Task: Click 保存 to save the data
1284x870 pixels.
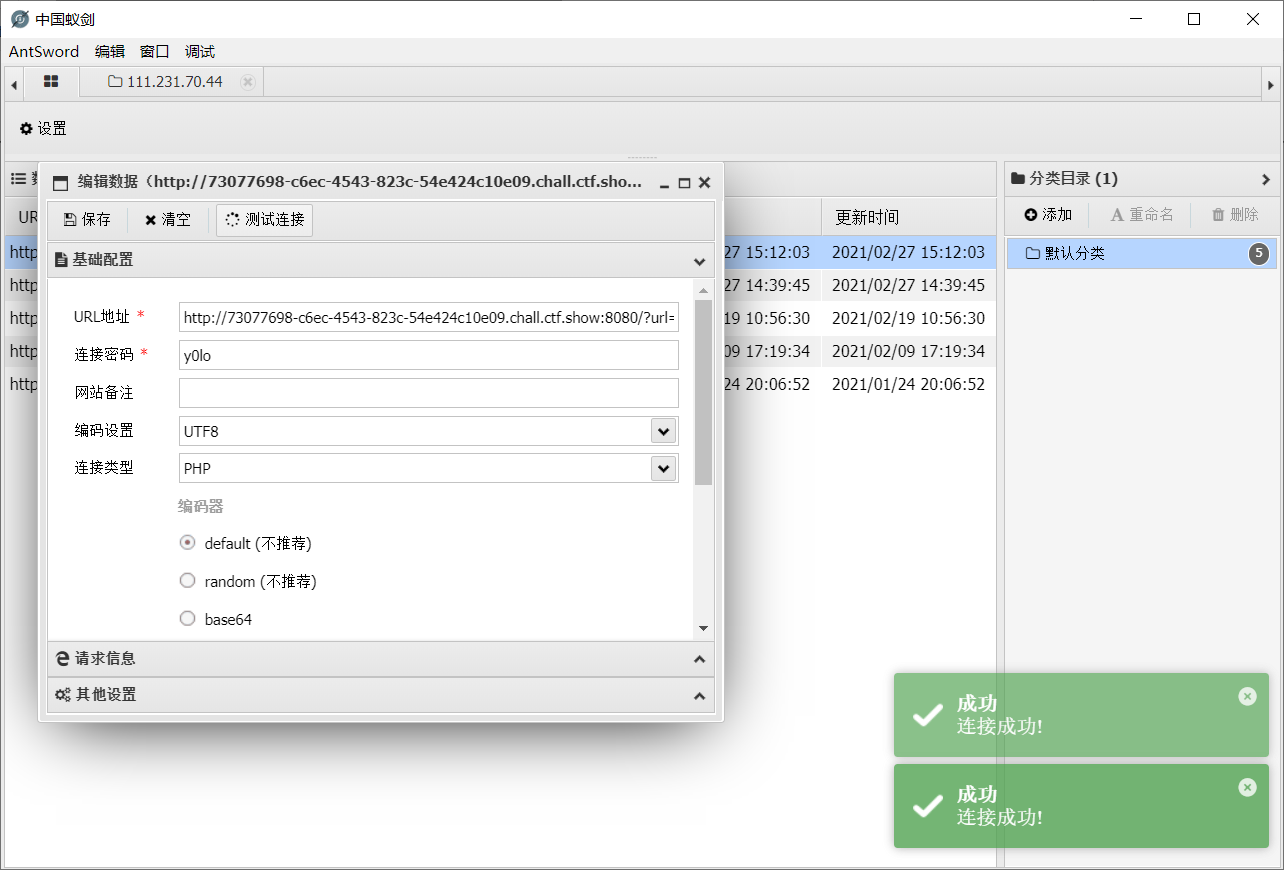Action: pos(87,220)
